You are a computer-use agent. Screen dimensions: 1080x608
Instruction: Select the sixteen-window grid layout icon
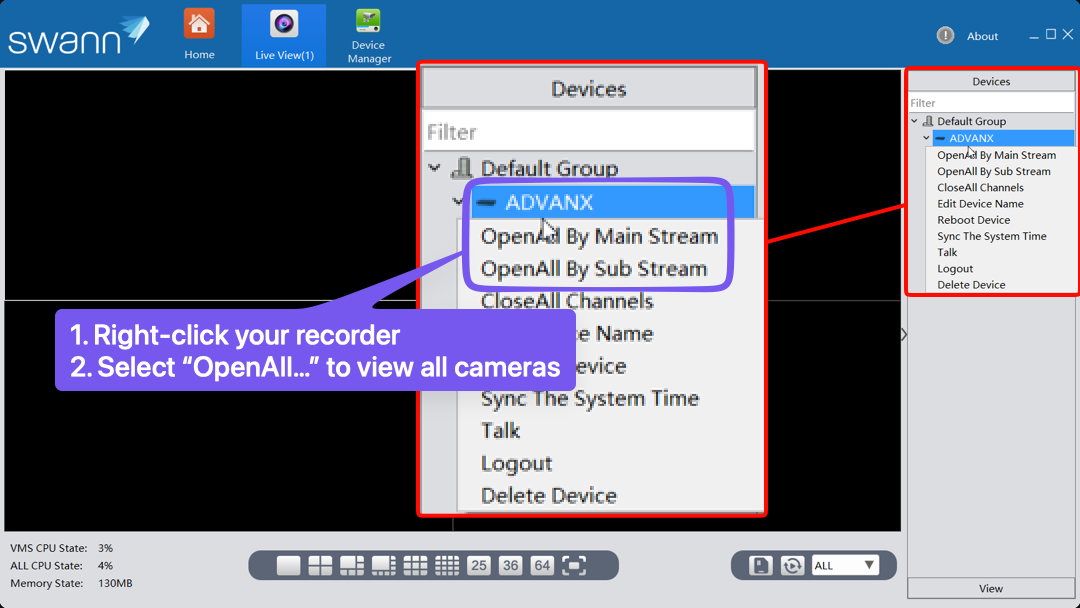click(x=446, y=565)
